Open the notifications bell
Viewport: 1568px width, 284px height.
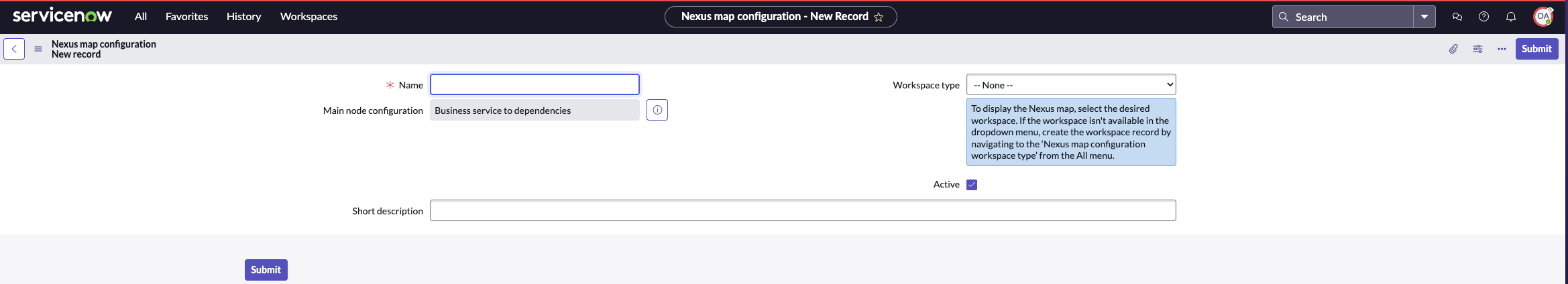1511,17
